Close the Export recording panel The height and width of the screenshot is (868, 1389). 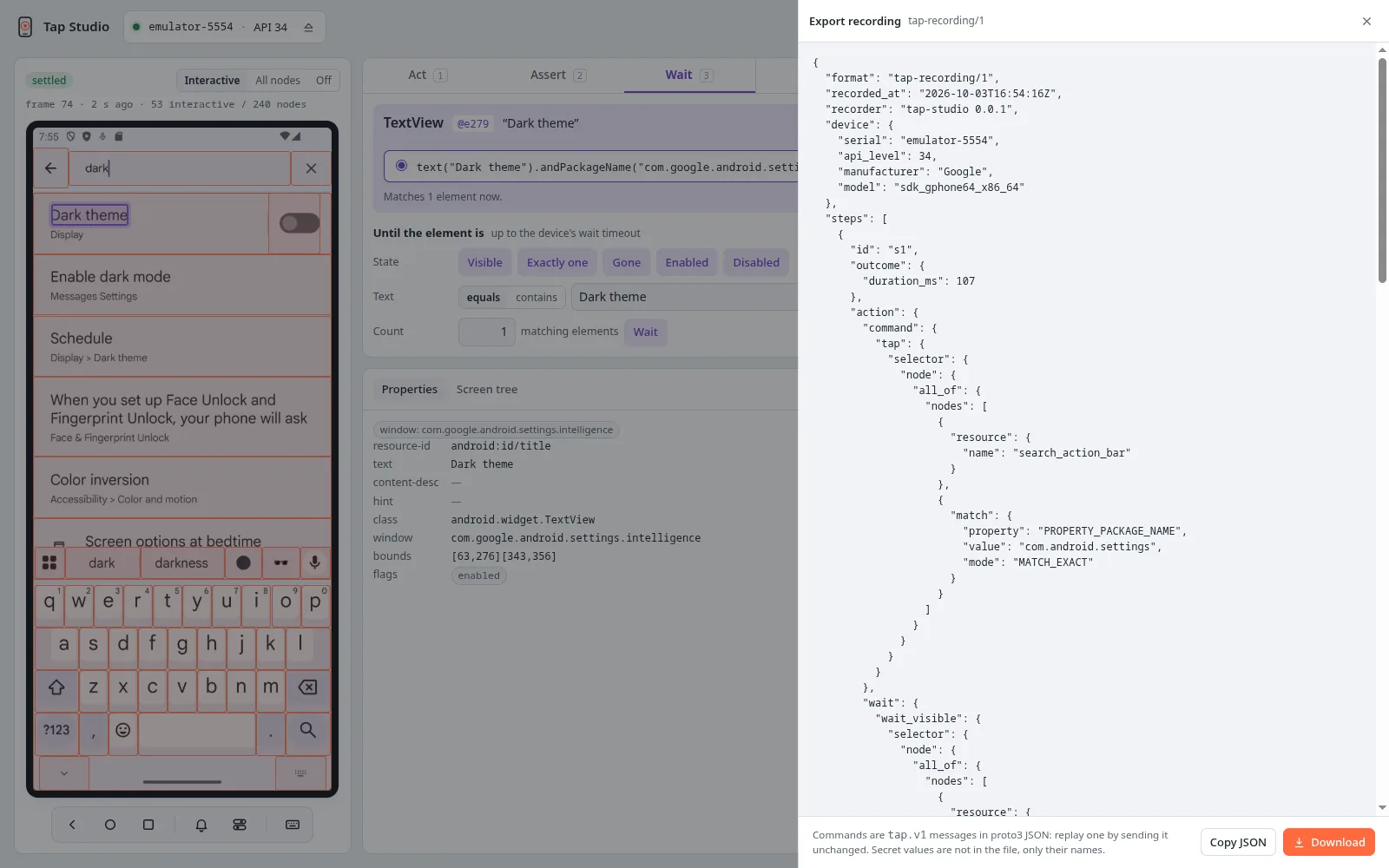[x=1366, y=21]
